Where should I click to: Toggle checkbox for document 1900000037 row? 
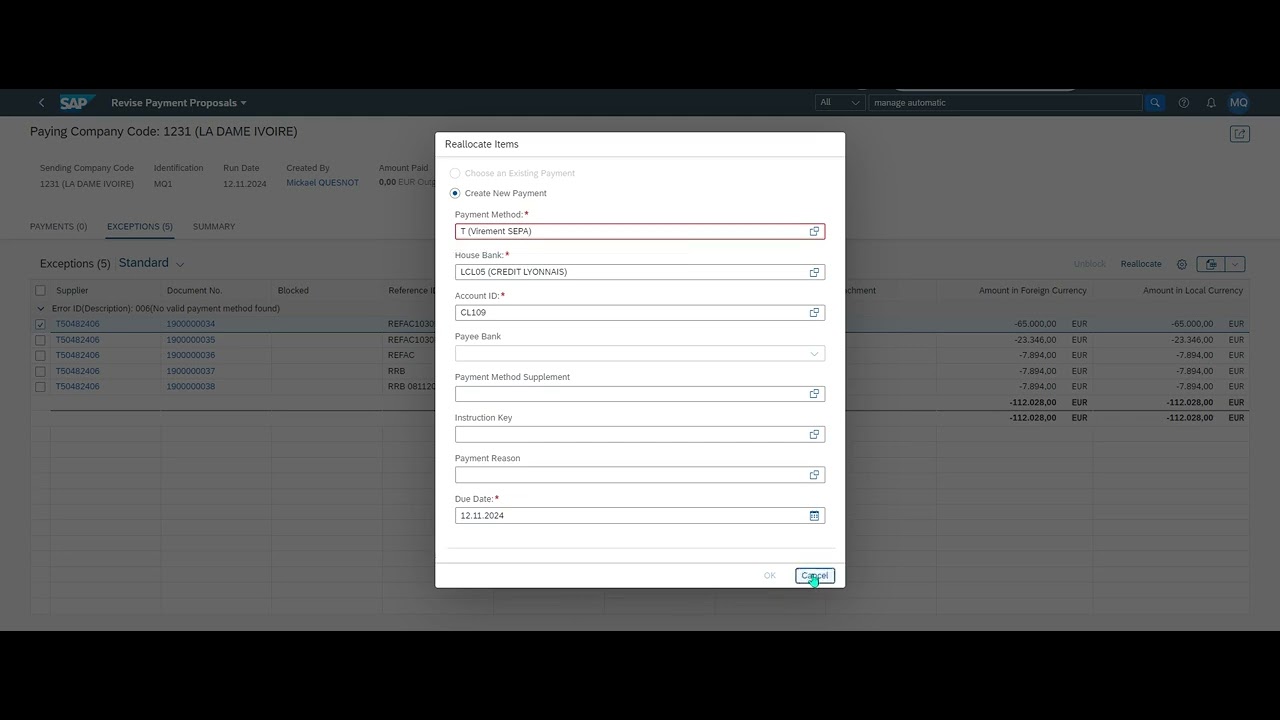point(40,371)
